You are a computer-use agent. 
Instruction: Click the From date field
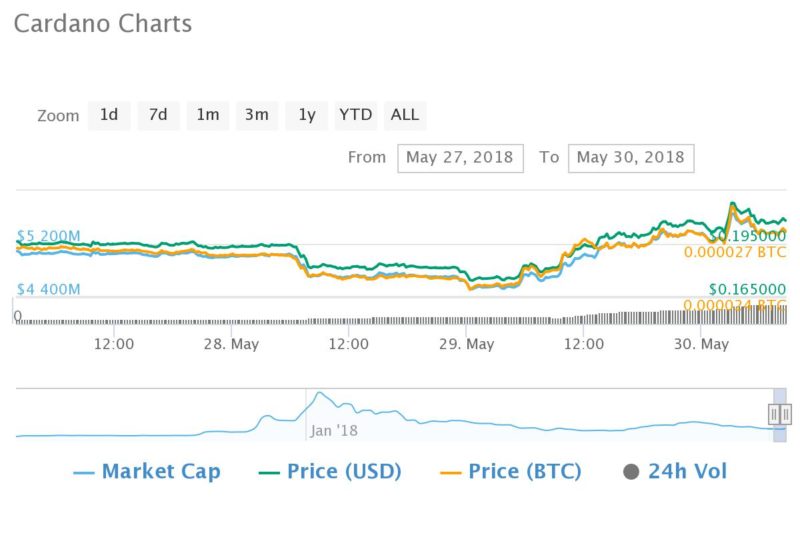(x=460, y=158)
